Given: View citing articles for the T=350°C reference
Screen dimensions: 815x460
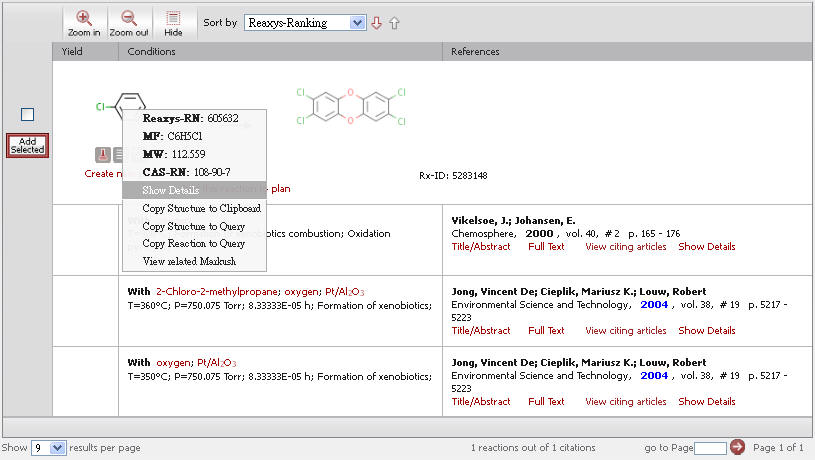Looking at the screenshot, I should click(x=625, y=401).
